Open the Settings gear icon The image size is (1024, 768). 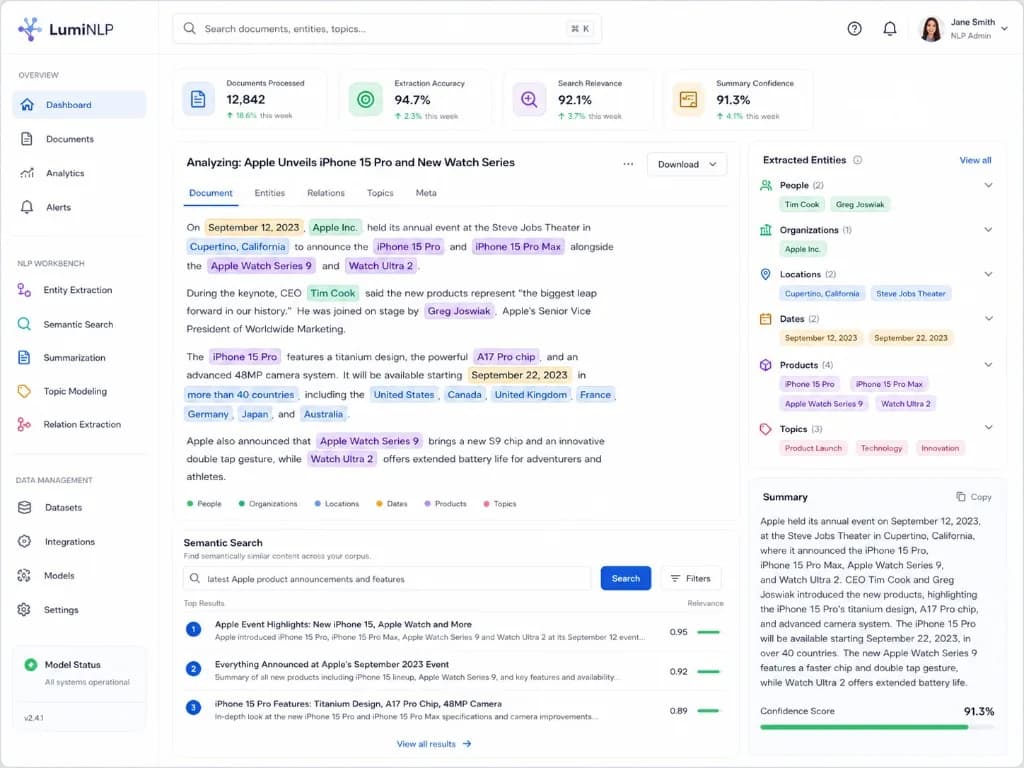[x=24, y=609]
